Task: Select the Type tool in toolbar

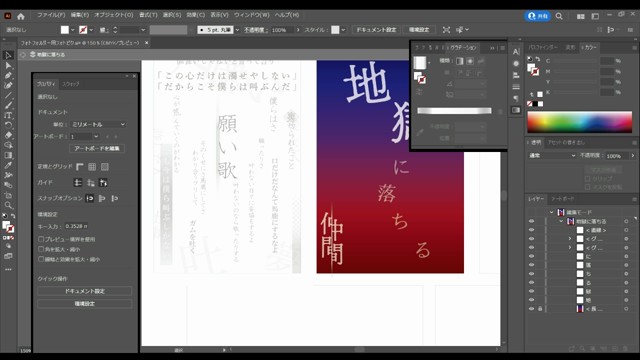Action: point(8,115)
